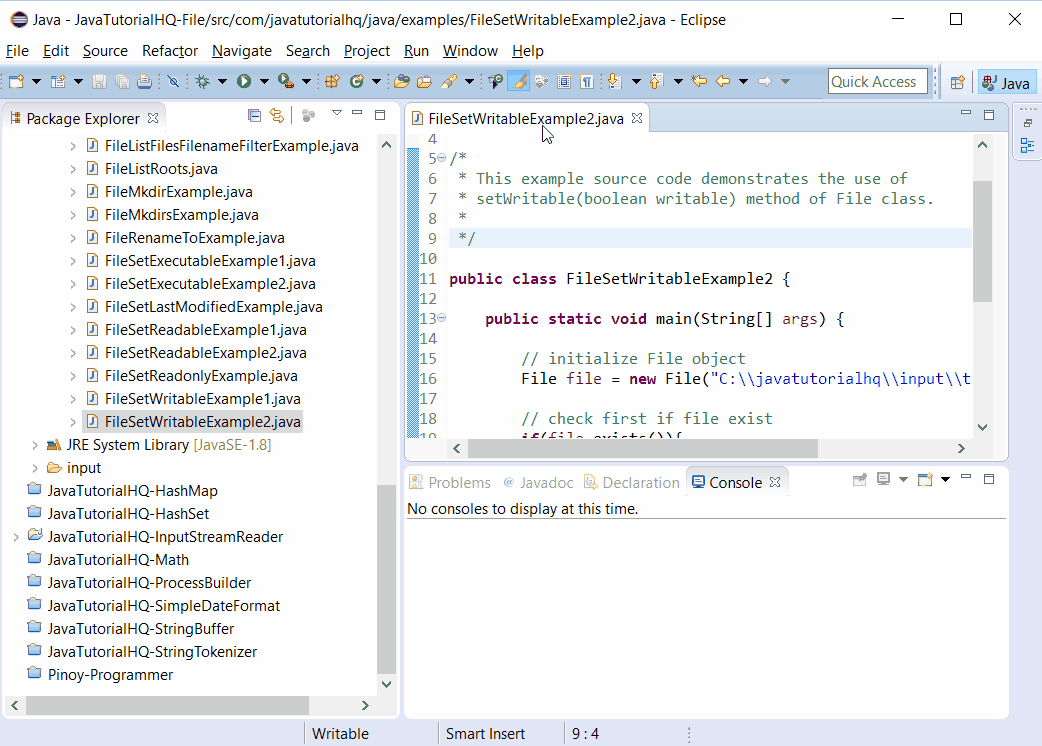Viewport: 1042px width, 746px height.
Task: Toggle the editor breadcrumb icon
Action: point(495,82)
